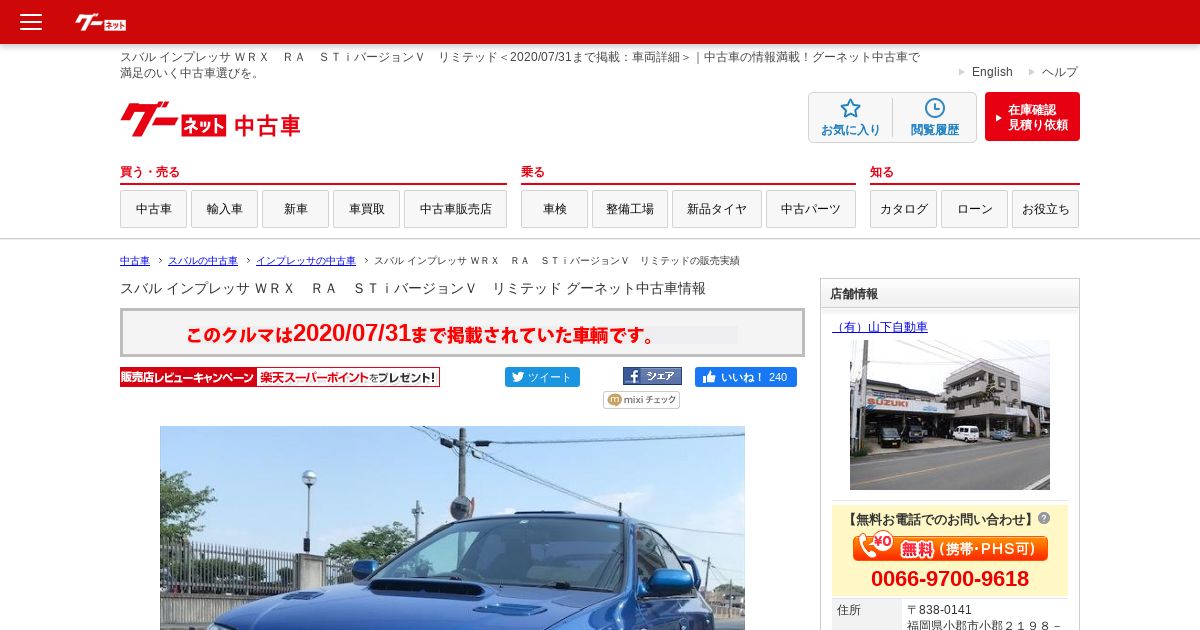Click 在庫確認 見積り依頼 red button
Screen dimensions: 1200x630
click(1032, 117)
